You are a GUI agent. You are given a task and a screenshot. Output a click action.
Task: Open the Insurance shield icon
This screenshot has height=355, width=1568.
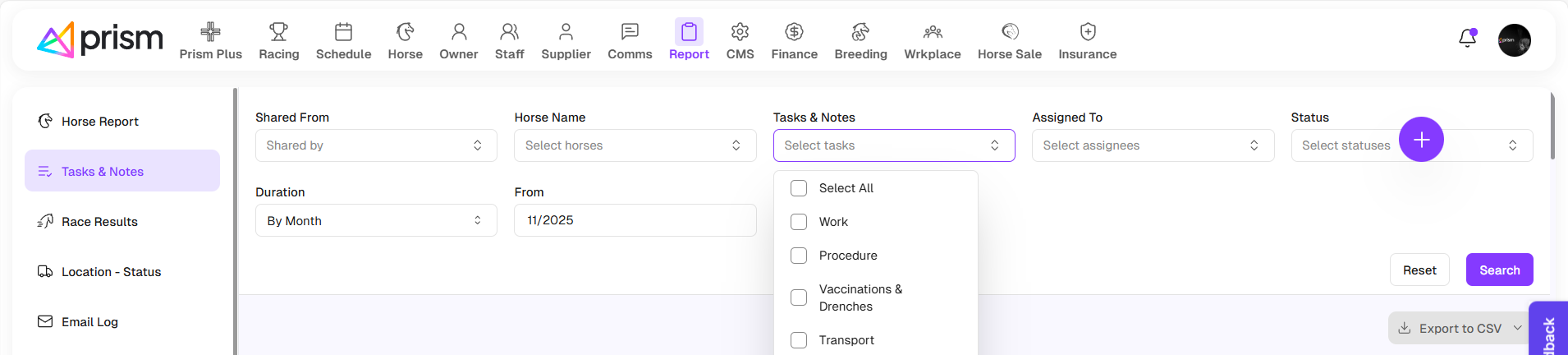pyautogui.click(x=1087, y=33)
